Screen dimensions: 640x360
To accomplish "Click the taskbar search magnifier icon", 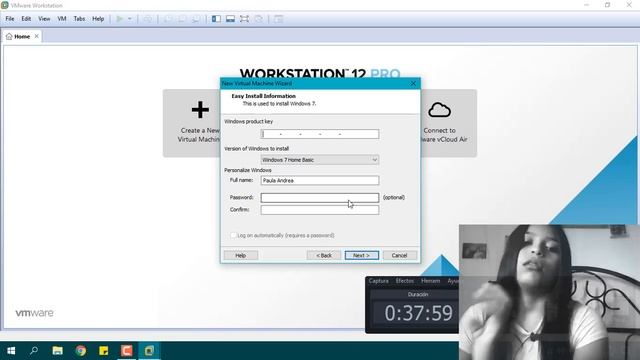I will (34, 351).
